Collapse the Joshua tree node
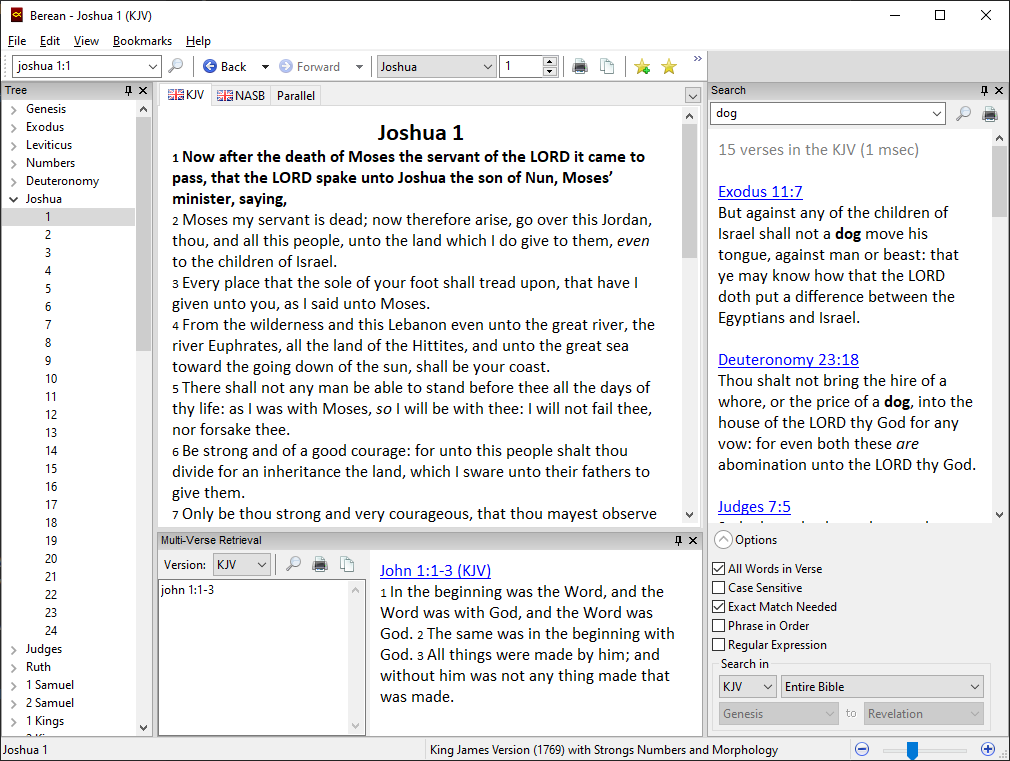 click(x=14, y=200)
